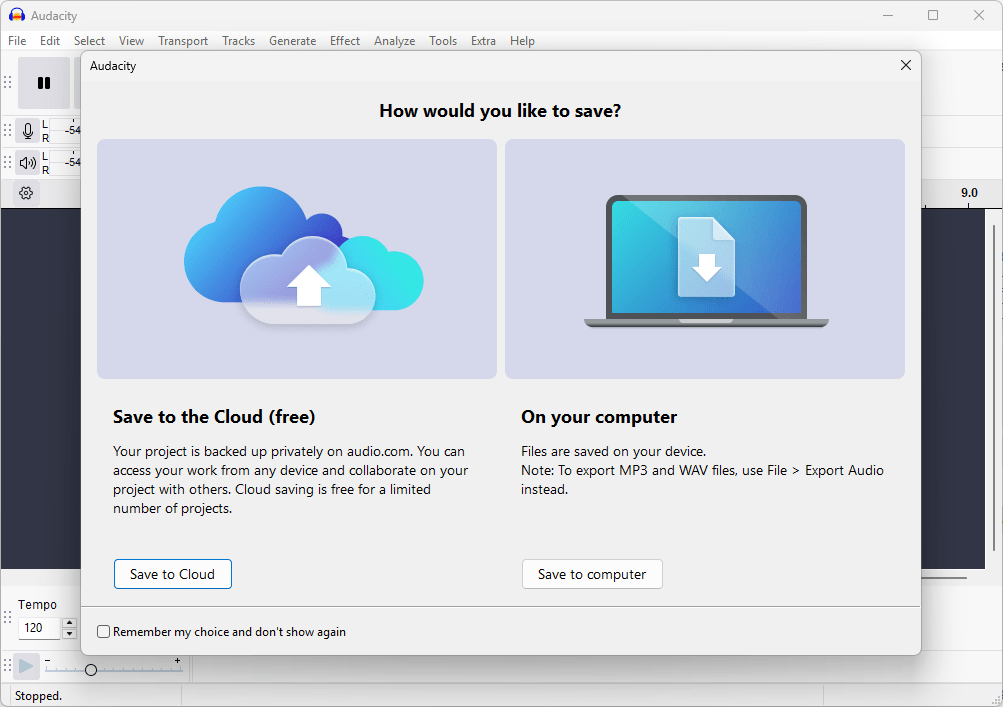1003x707 pixels.
Task: Open the Effect menu
Action: click(x=345, y=41)
